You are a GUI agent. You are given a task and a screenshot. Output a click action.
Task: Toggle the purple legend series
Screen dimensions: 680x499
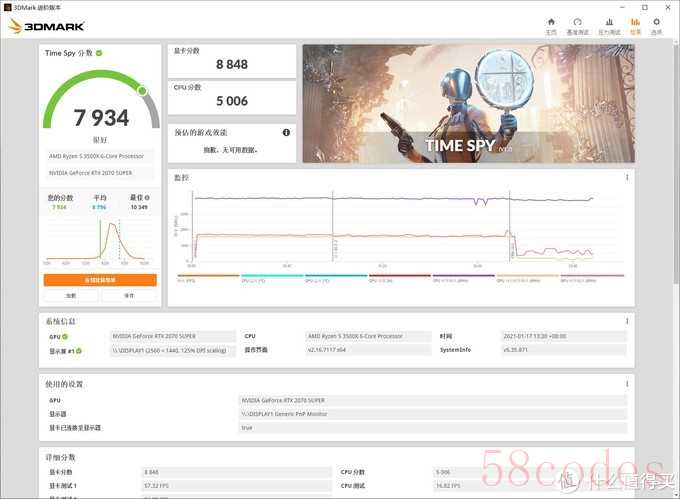tap(464, 278)
